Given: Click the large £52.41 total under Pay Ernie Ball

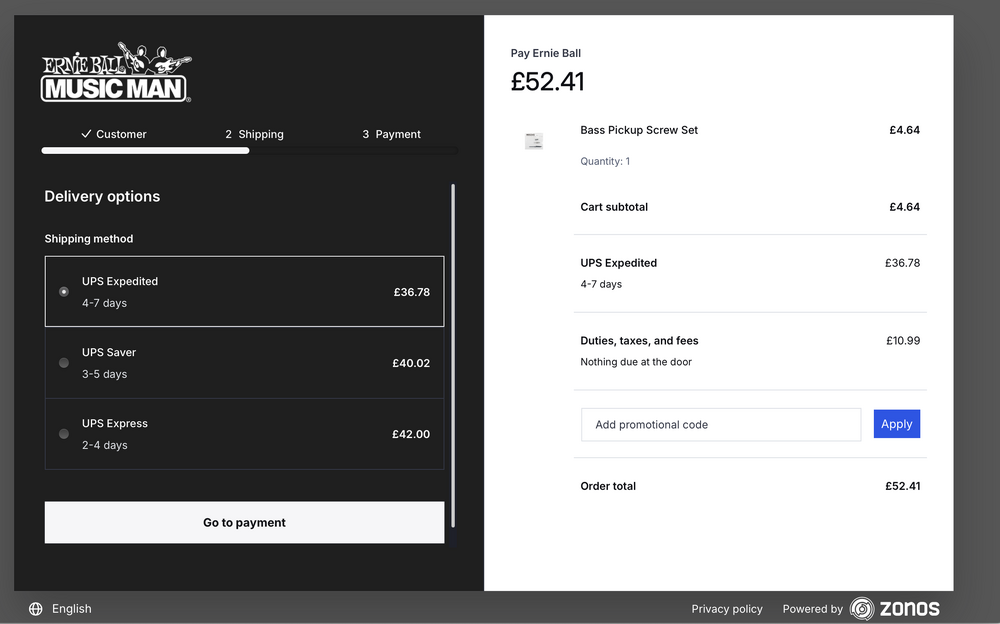Looking at the screenshot, I should [547, 82].
